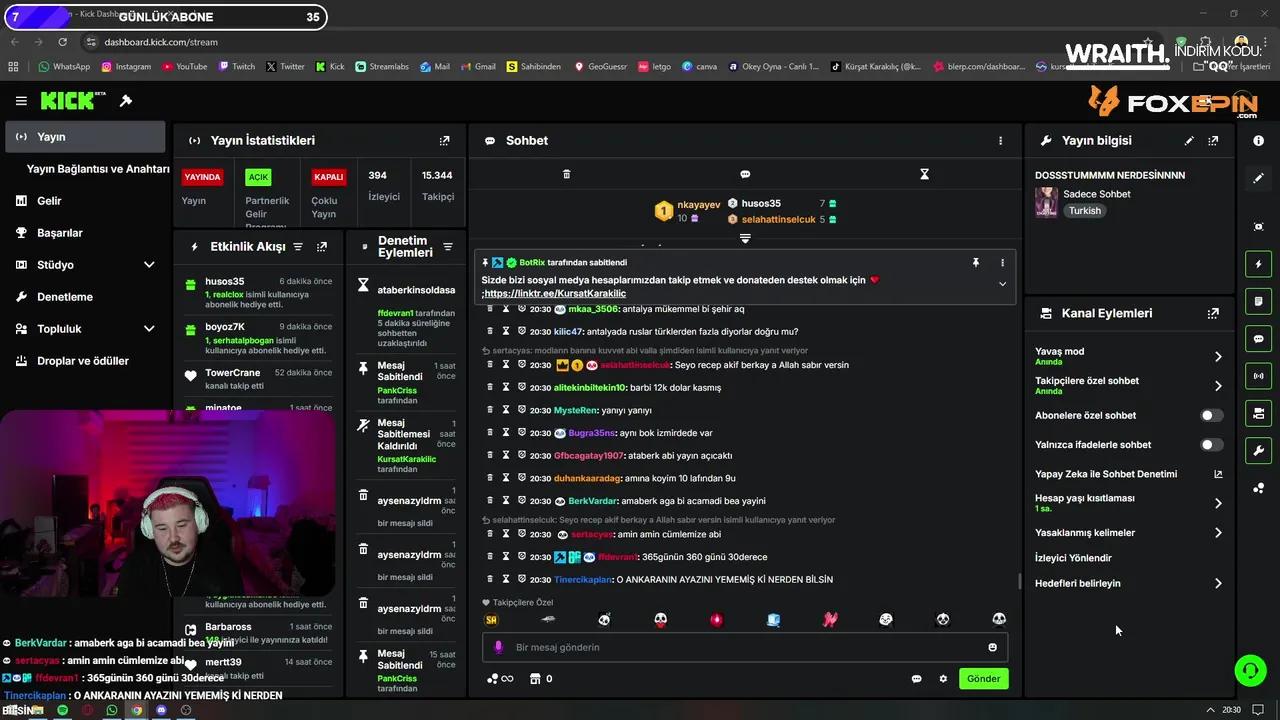Click the broadcast signal icon in right sidebar

click(1258, 376)
